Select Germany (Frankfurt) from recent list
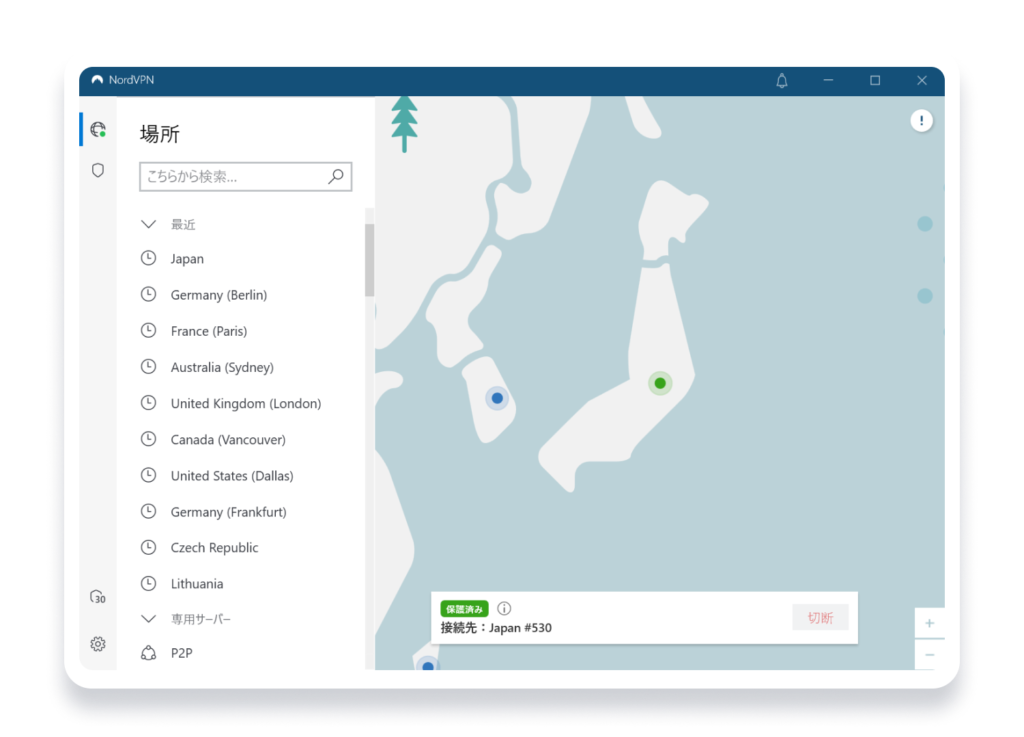The height and width of the screenshot is (737, 1024). 229,512
